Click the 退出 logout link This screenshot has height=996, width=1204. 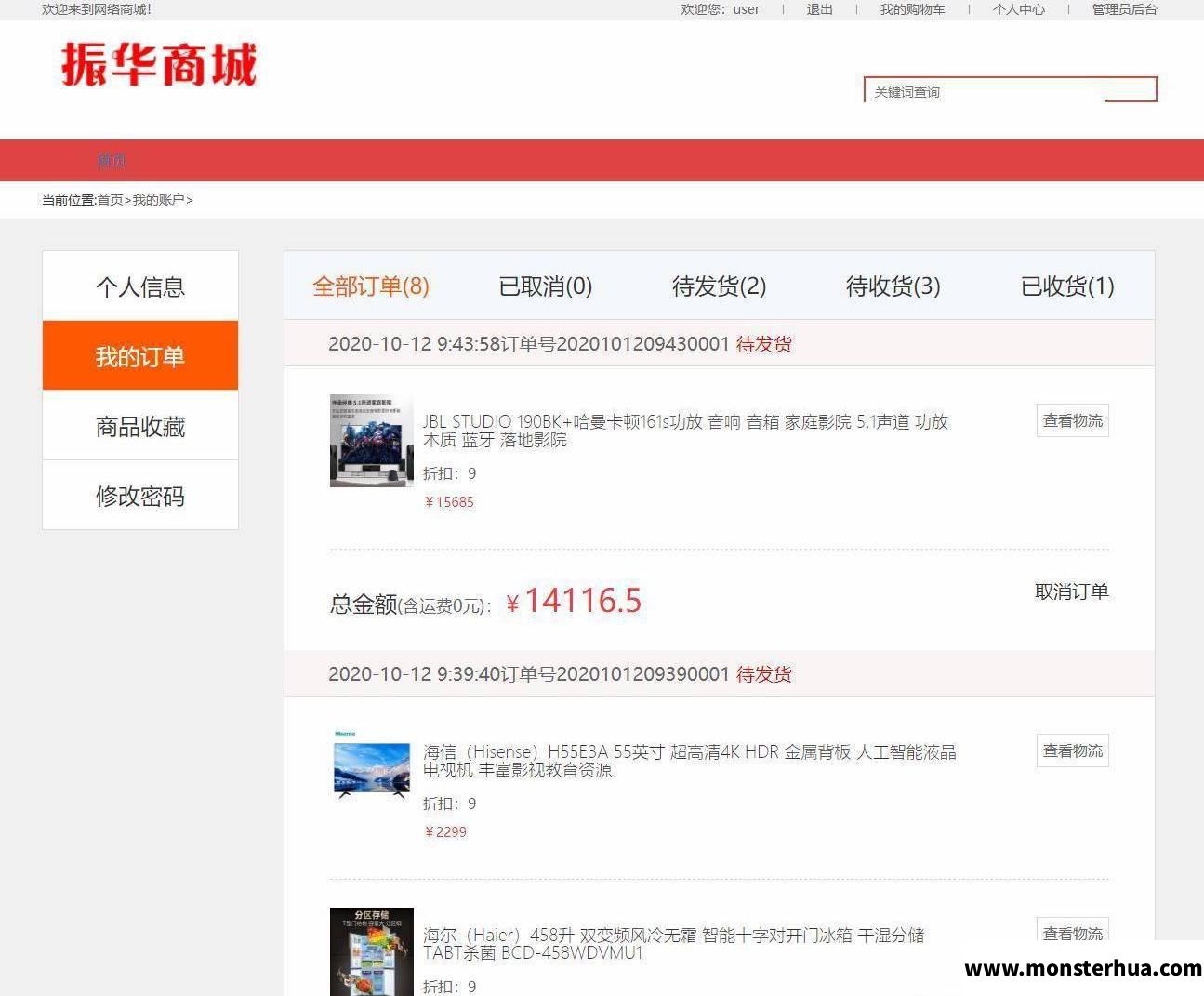click(819, 9)
